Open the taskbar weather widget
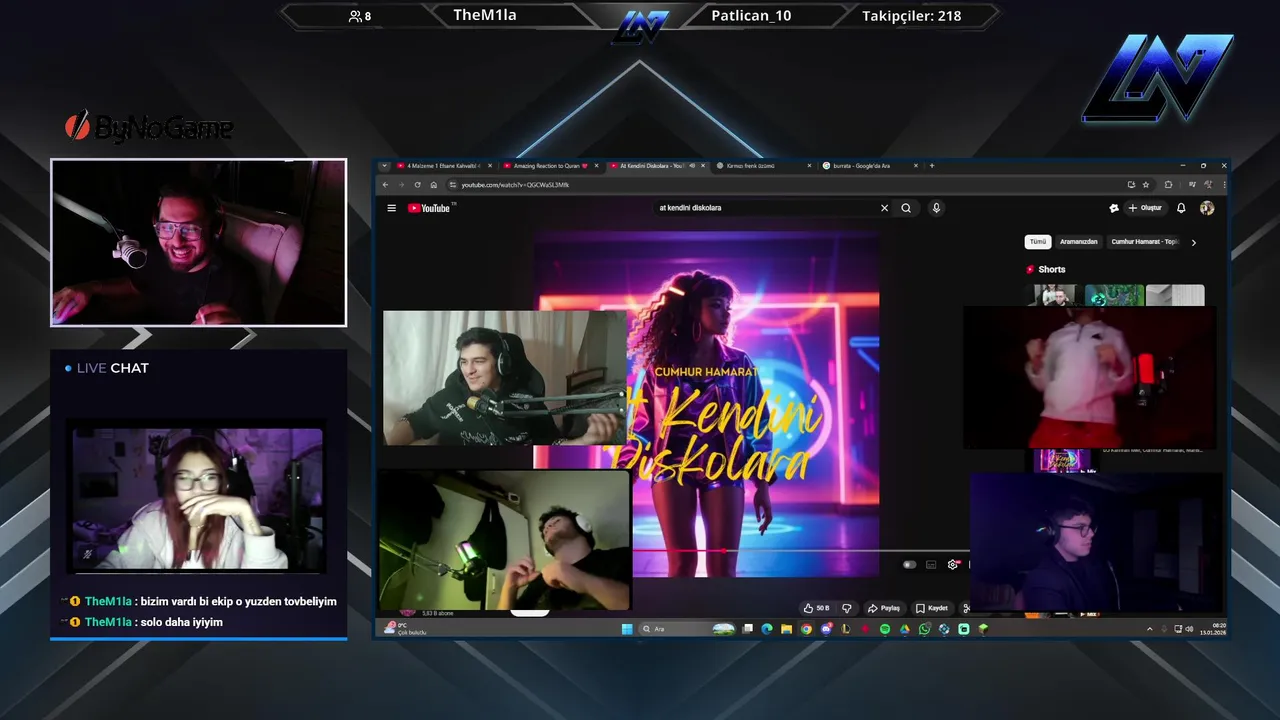Image resolution: width=1280 pixels, height=720 pixels. [406, 629]
